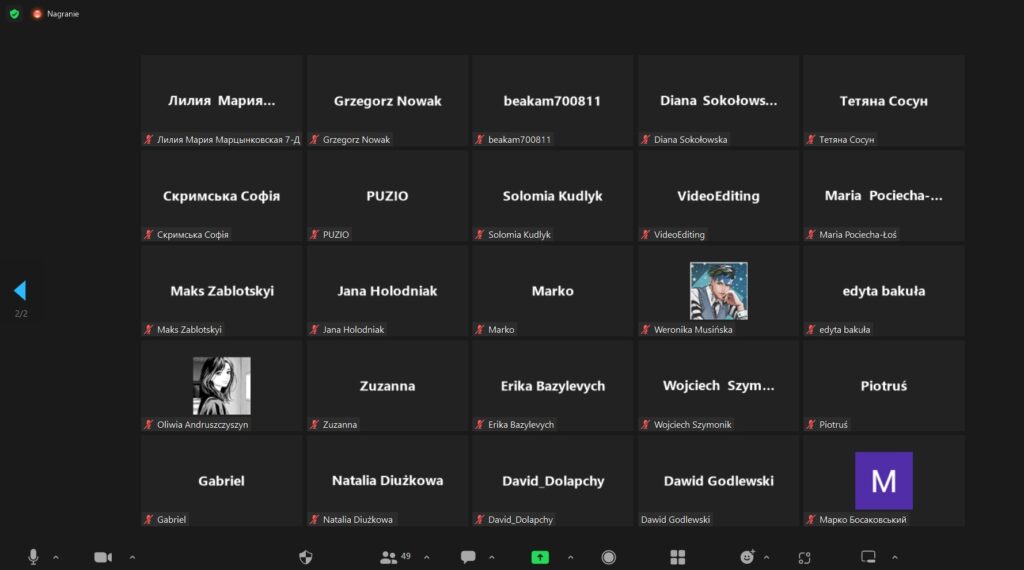1024x570 pixels.
Task: Select Weronika Musińska's video tile
Action: click(718, 290)
